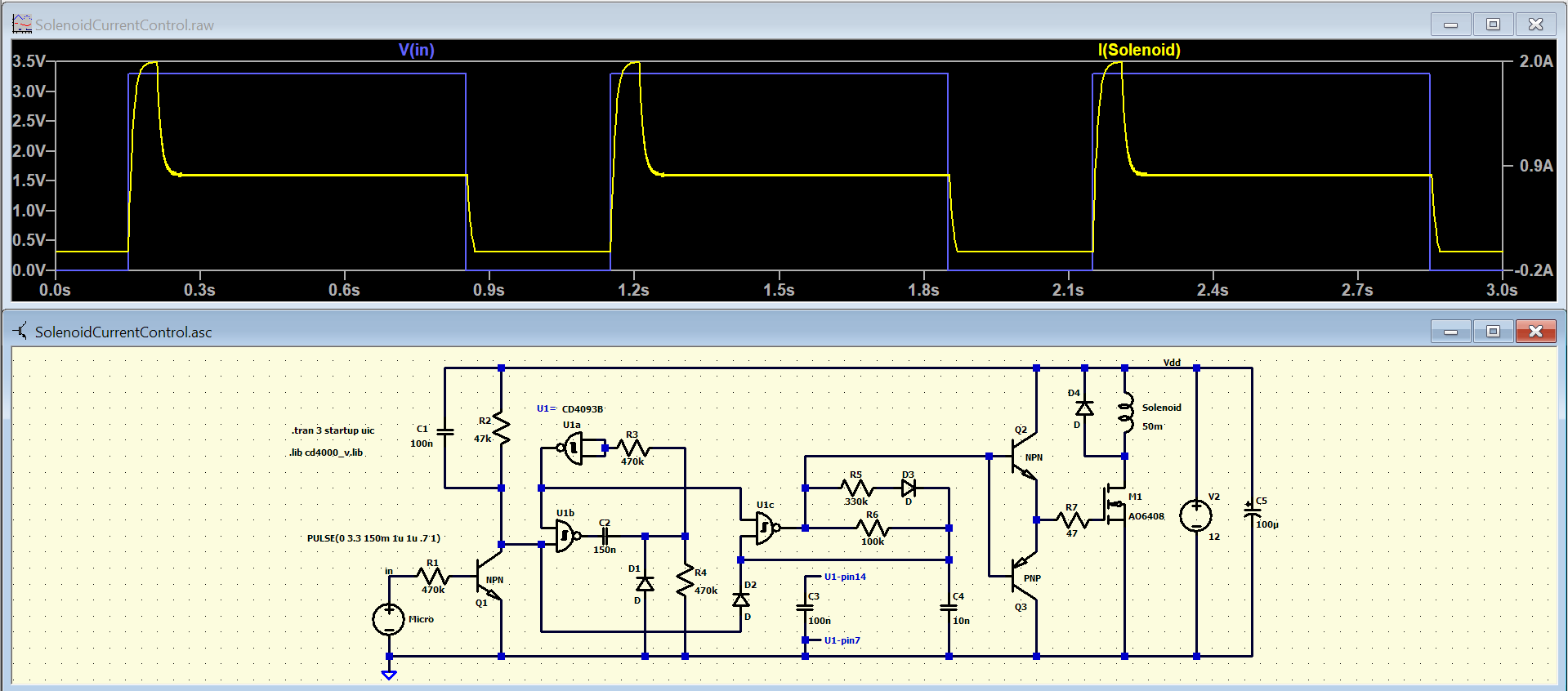
Task: Click the U1-pin7 net label
Action: tap(842, 640)
